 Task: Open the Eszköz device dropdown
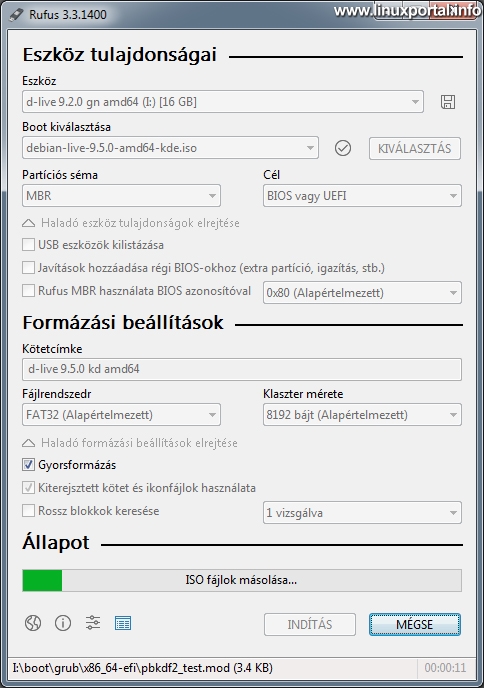(x=223, y=102)
